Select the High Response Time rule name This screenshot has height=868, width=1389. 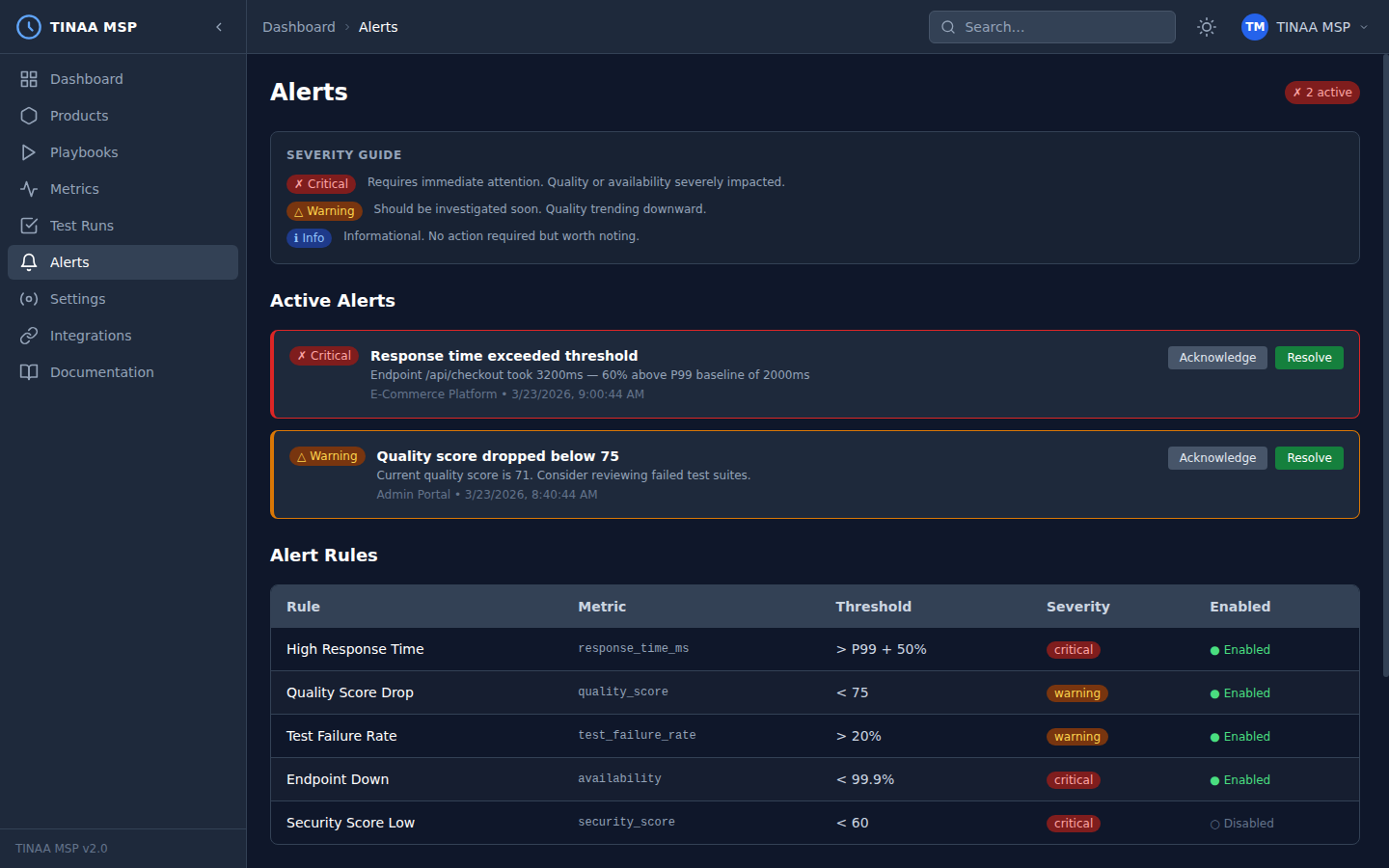point(355,649)
